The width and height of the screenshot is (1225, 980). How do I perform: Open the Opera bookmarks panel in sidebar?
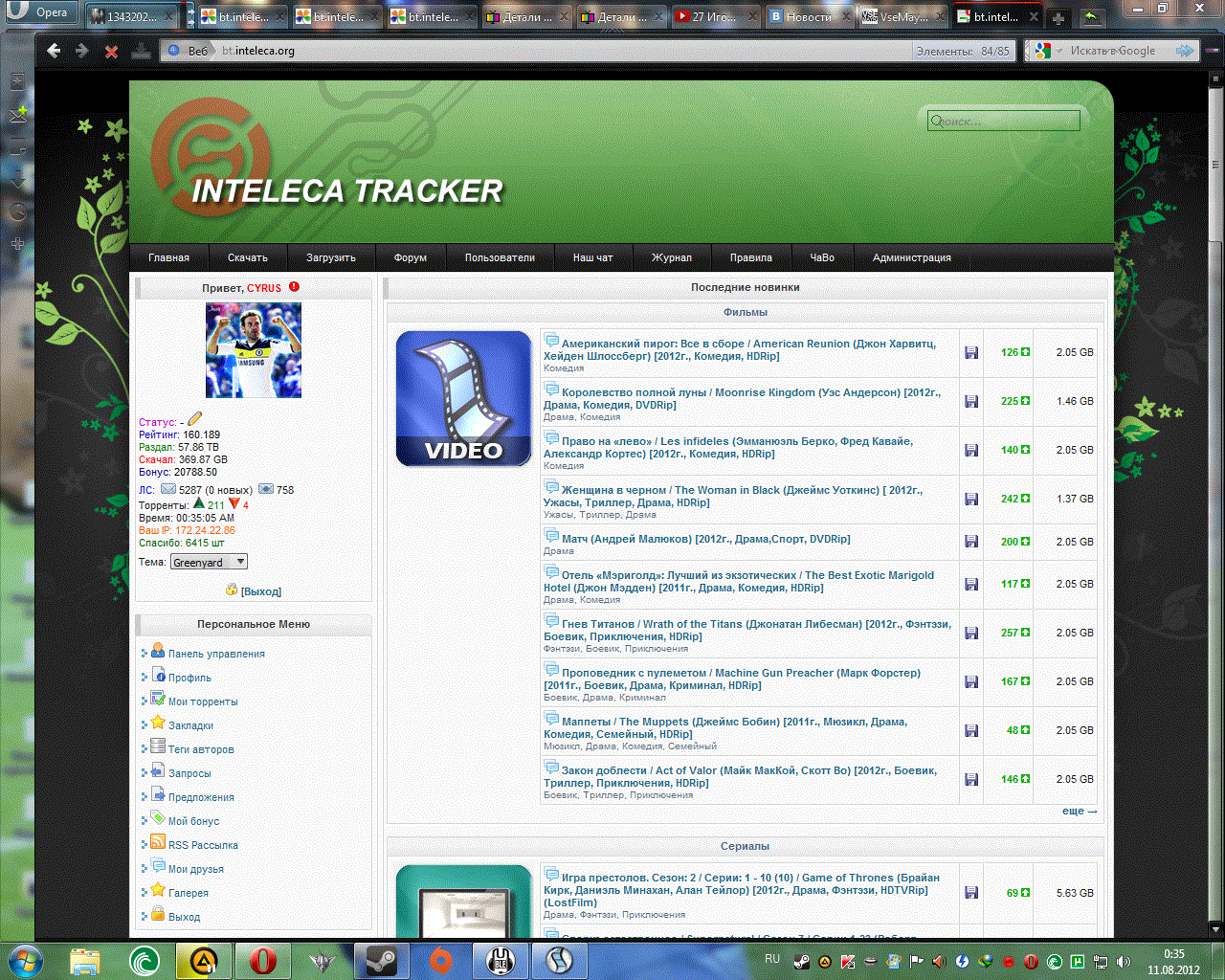[17, 83]
